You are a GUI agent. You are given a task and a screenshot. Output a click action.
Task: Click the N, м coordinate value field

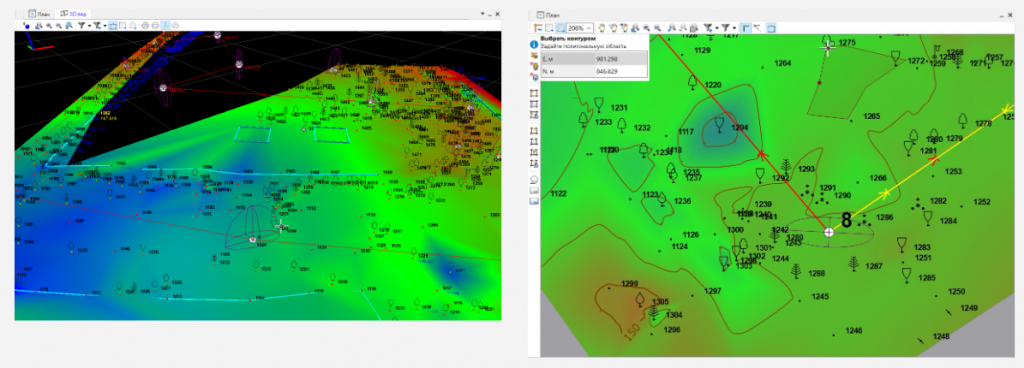point(621,71)
